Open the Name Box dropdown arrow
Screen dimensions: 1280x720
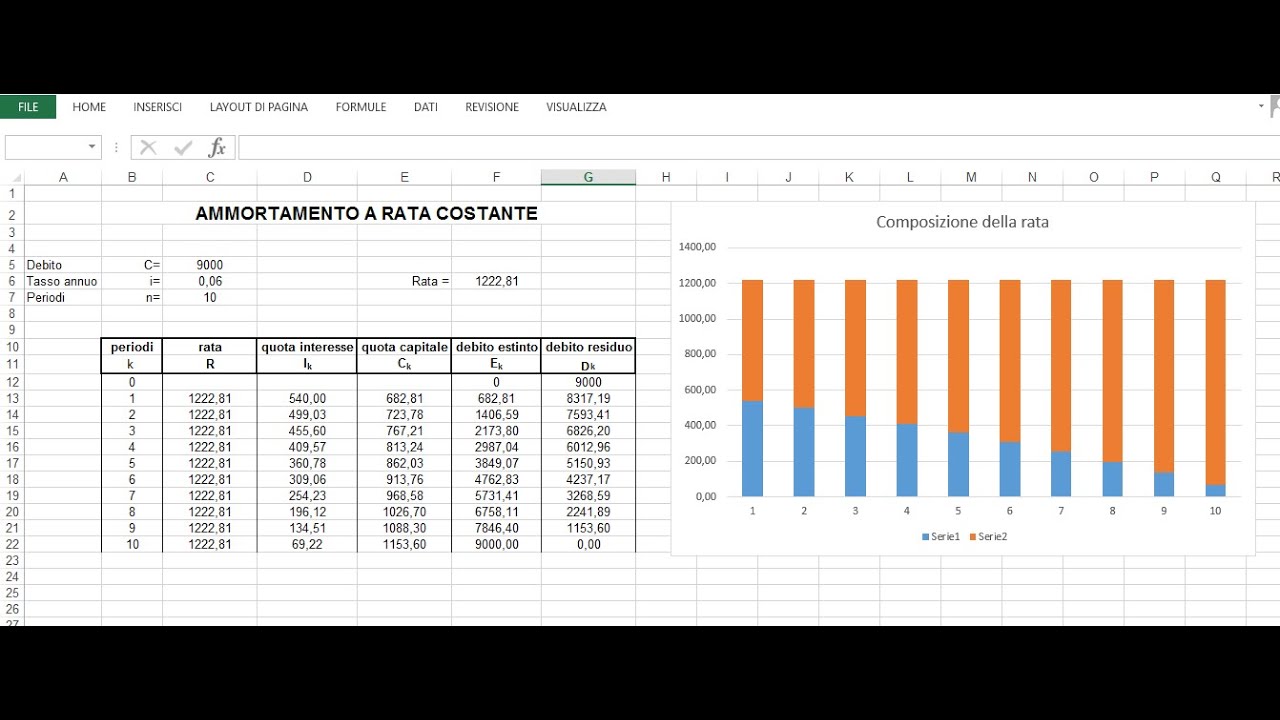tap(92, 147)
